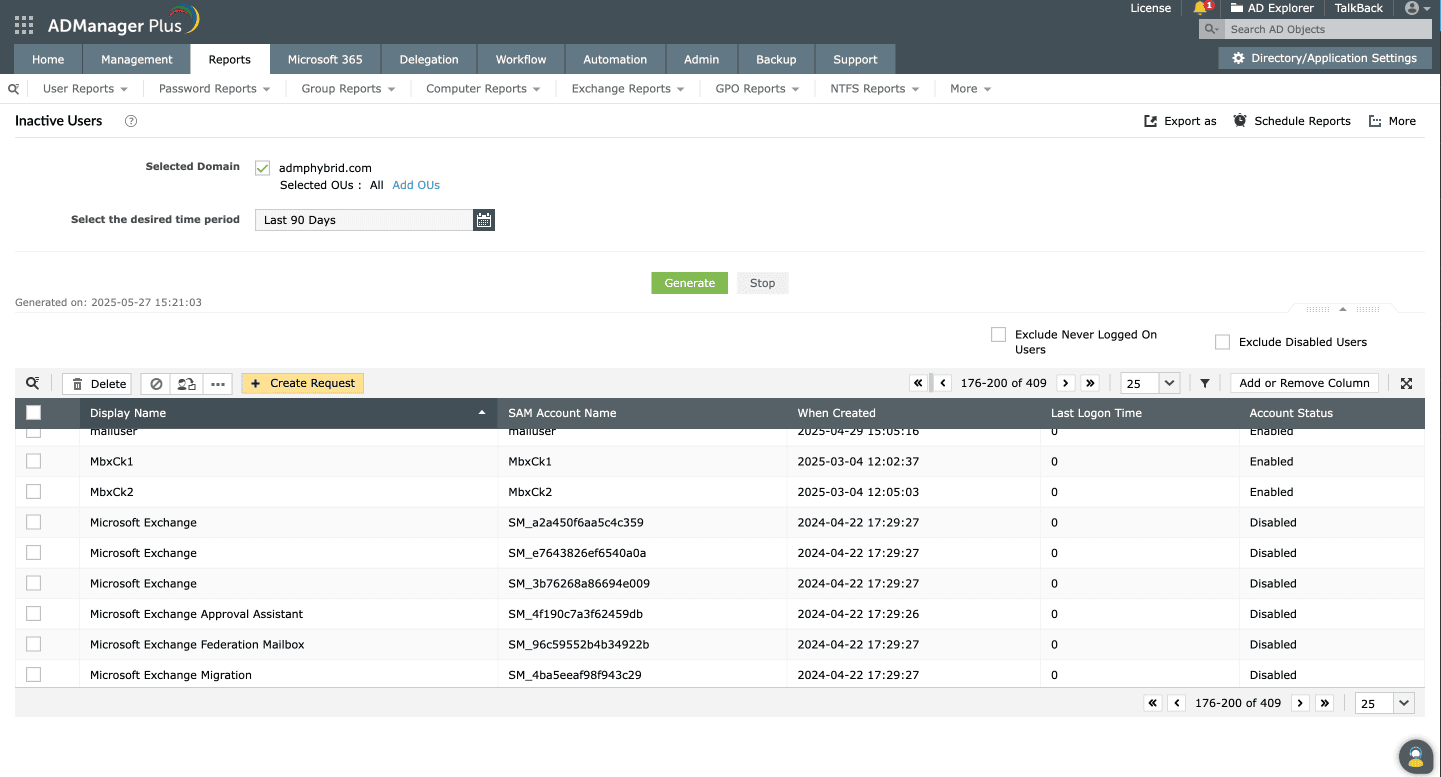Screen dimensions: 1441x777
Task: Click the filter funnel icon
Action: pos(1205,383)
